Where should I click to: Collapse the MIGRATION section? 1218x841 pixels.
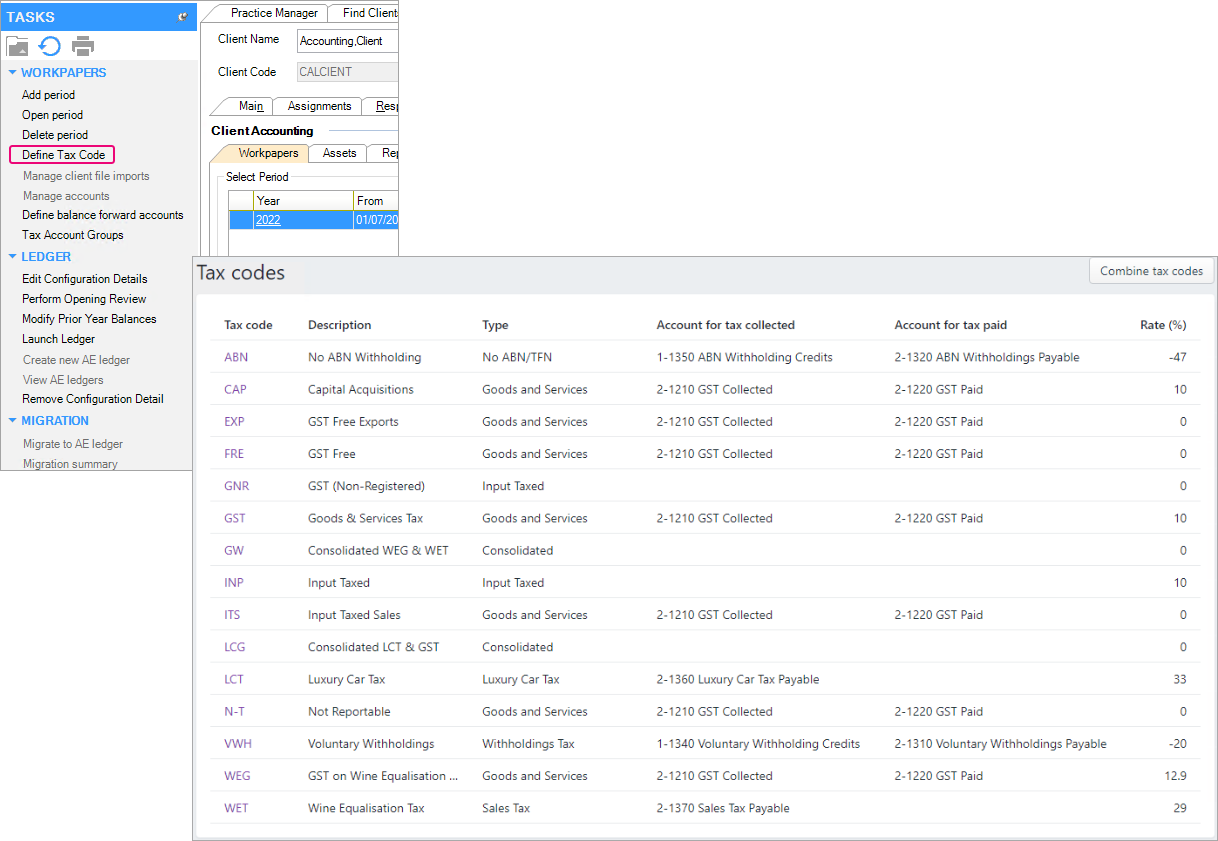(x=12, y=421)
